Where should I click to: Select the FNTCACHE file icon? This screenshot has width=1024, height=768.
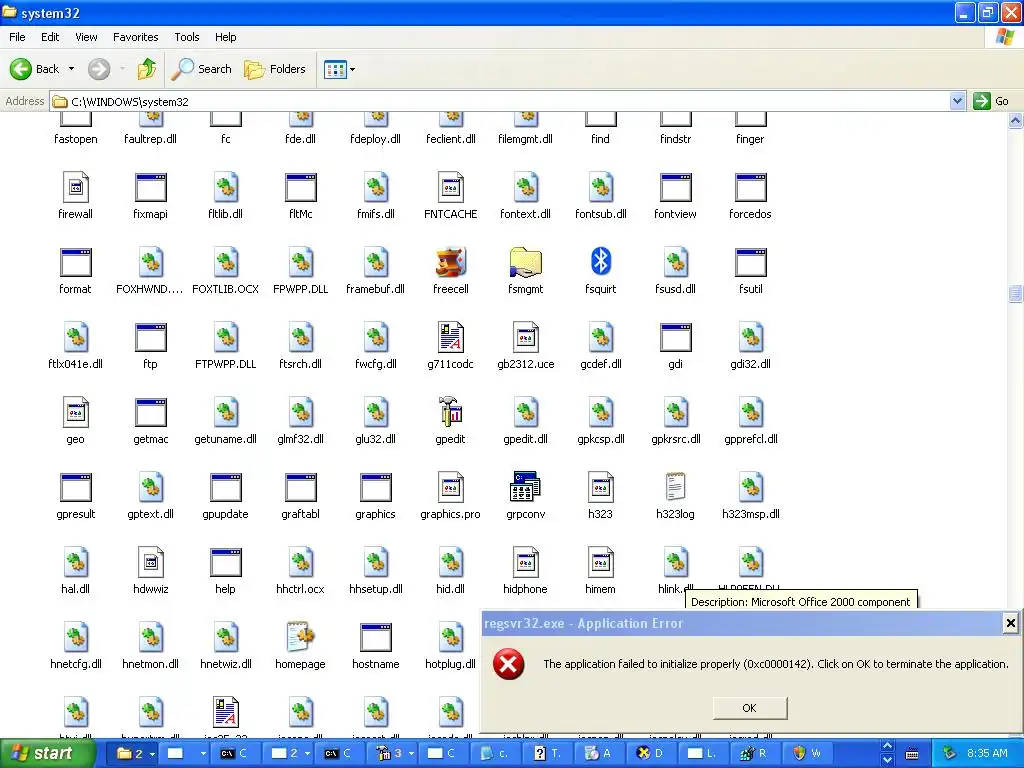(x=451, y=187)
